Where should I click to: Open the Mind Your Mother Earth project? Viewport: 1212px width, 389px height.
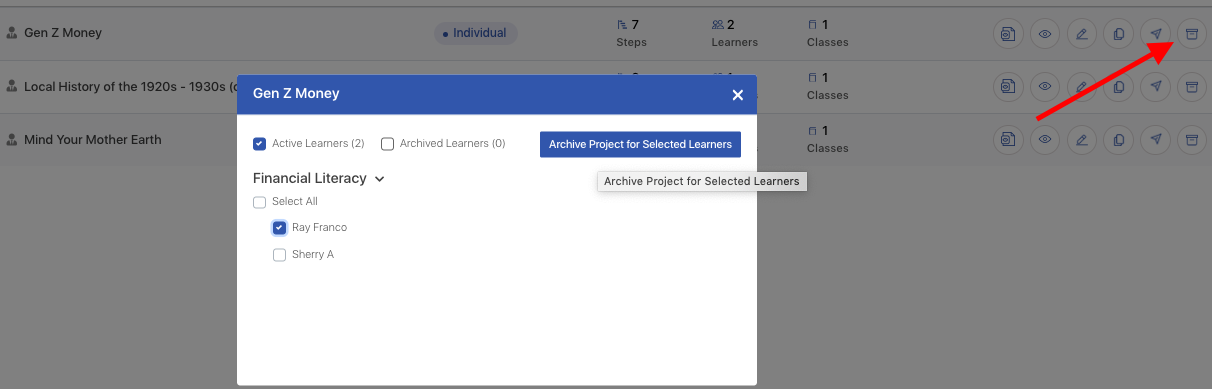[x=92, y=139]
